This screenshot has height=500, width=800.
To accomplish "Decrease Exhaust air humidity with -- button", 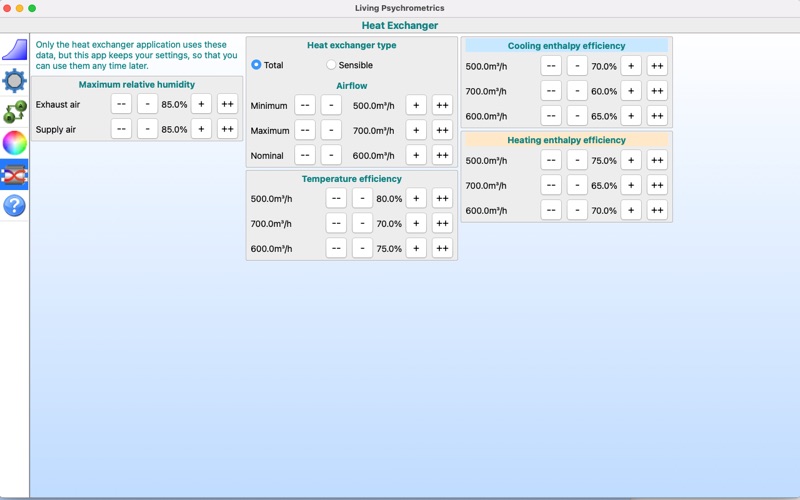I will tap(121, 104).
